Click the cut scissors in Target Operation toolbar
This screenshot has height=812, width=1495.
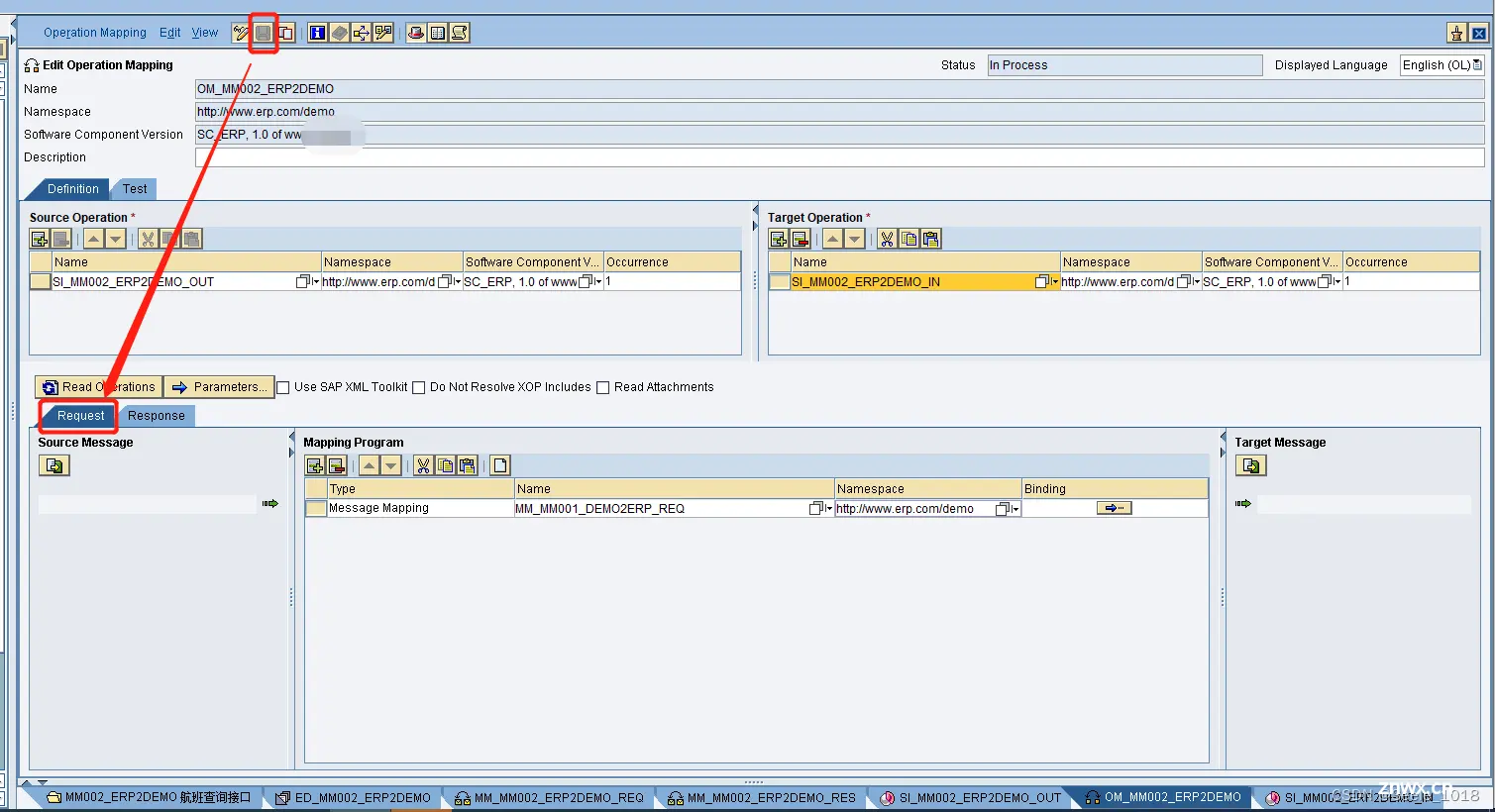(x=887, y=239)
